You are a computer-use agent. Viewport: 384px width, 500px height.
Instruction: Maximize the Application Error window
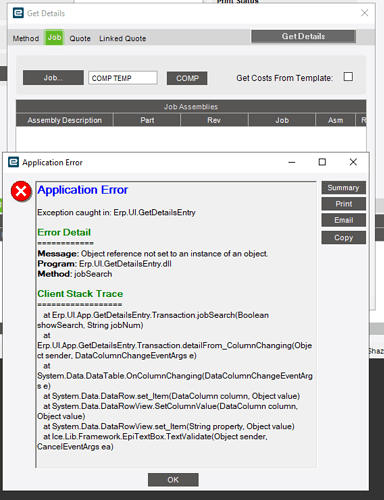point(322,162)
